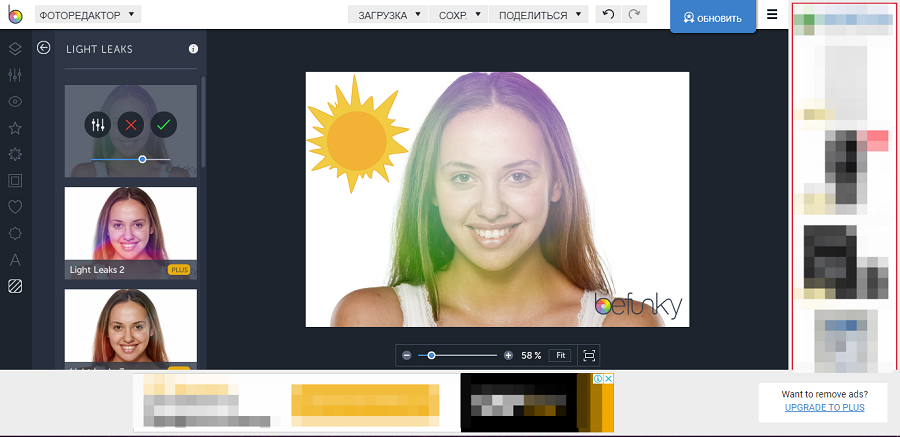
Task: Click the BeFunky logo icon
Action: click(15, 14)
